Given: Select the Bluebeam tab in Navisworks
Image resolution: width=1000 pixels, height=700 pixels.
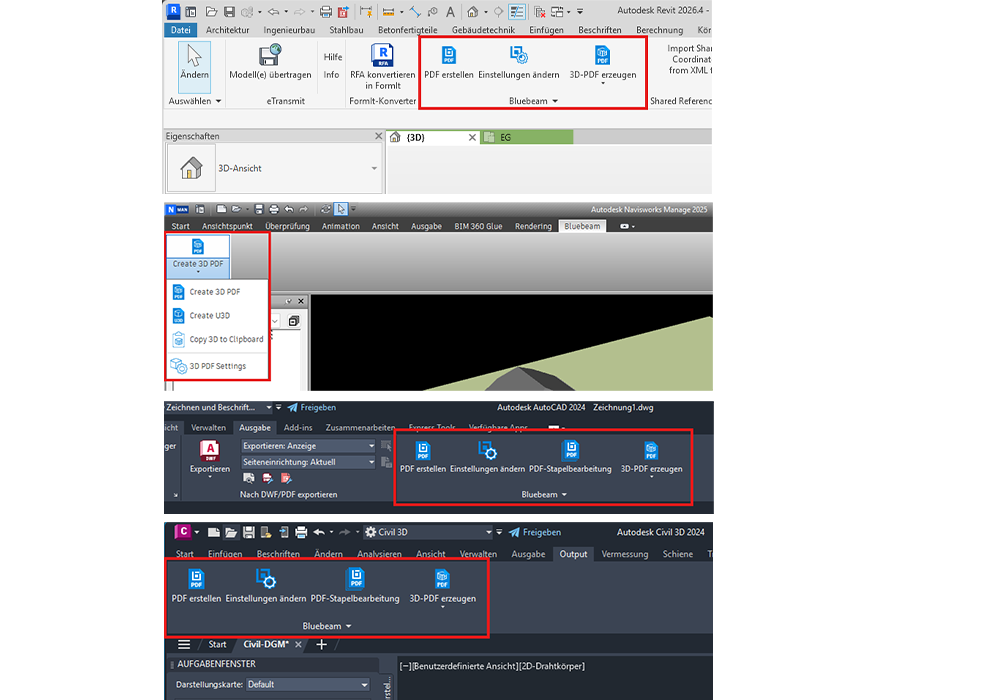Looking at the screenshot, I should [x=582, y=226].
